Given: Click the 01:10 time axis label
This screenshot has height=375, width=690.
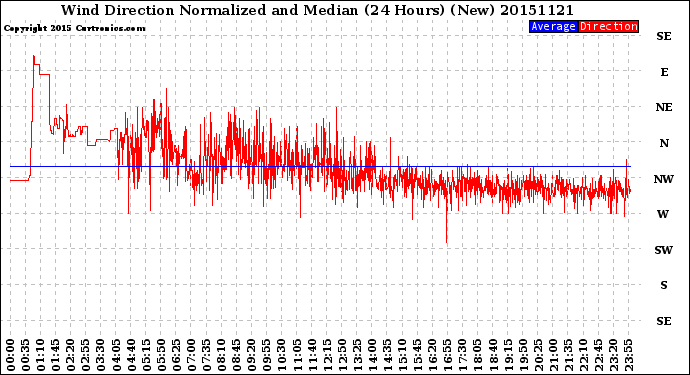Looking at the screenshot, I should point(40,355).
